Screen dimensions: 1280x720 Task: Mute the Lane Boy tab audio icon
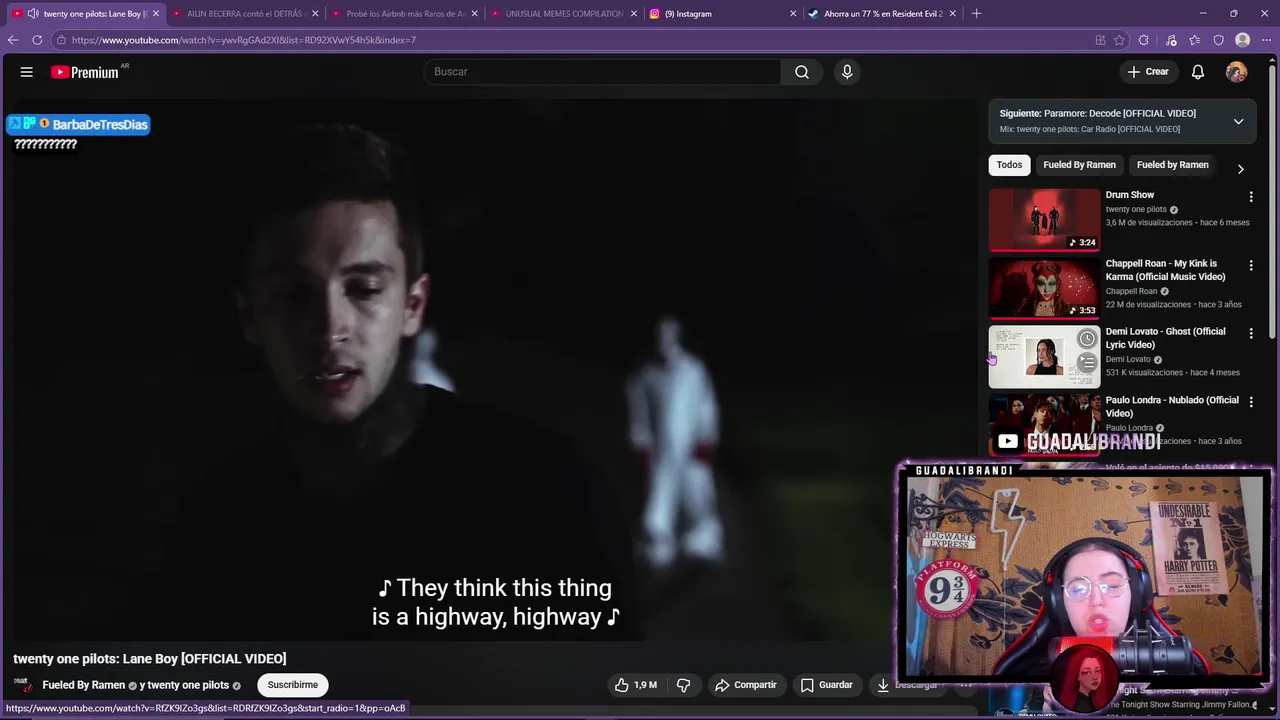tap(33, 14)
